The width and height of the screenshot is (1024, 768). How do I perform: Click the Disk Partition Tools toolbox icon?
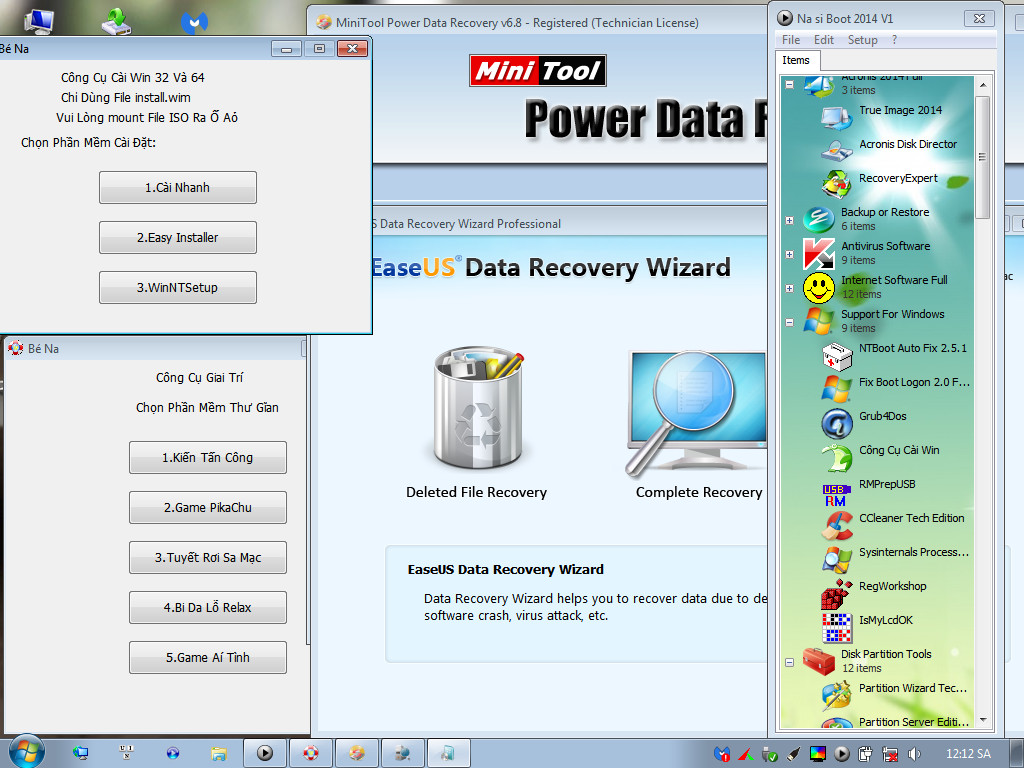point(818,661)
